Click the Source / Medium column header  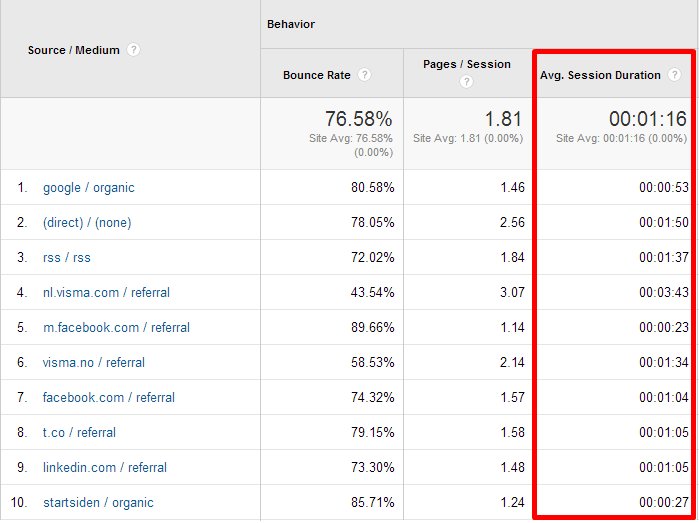pyautogui.click(x=74, y=50)
